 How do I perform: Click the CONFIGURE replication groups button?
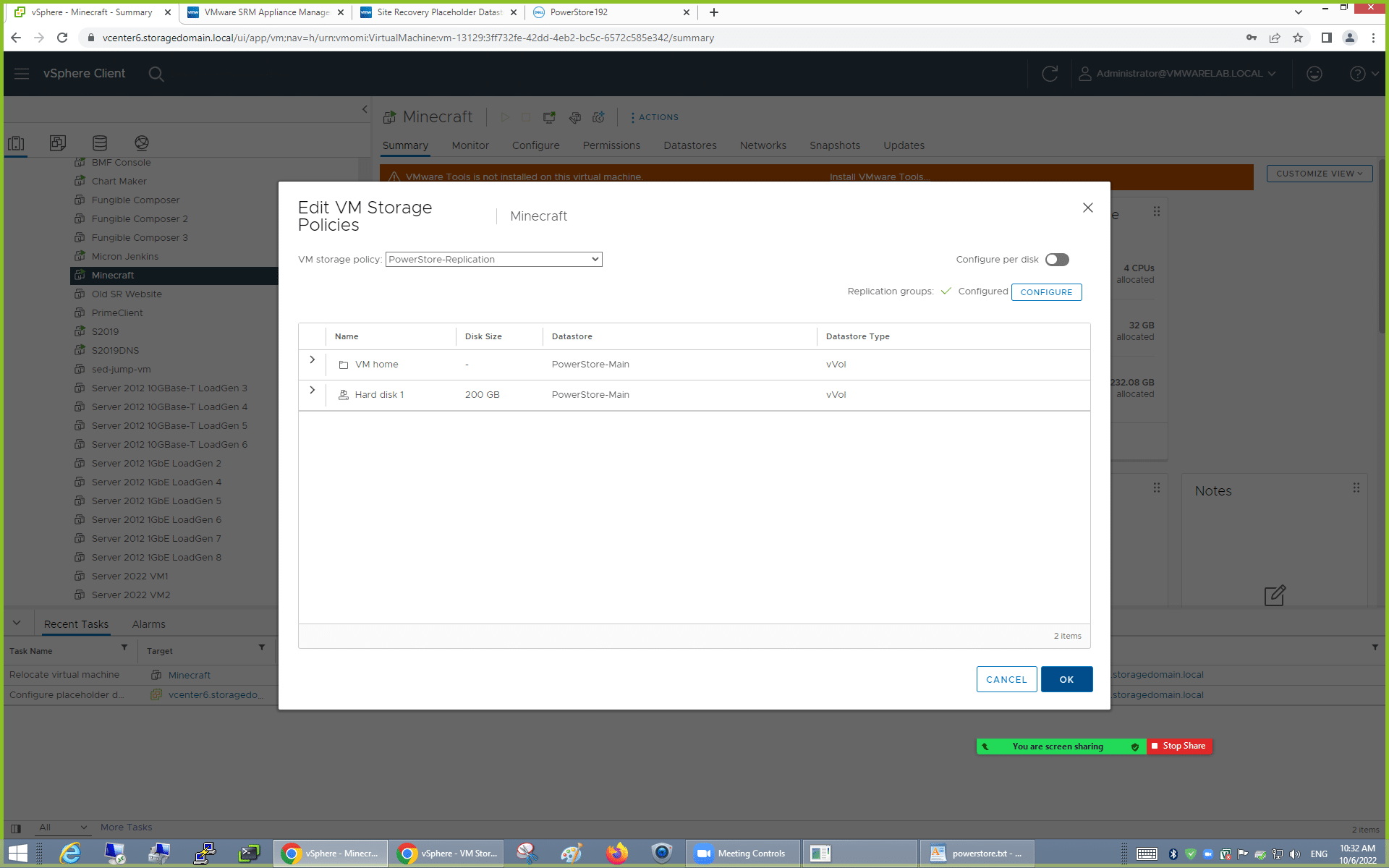pyautogui.click(x=1046, y=292)
